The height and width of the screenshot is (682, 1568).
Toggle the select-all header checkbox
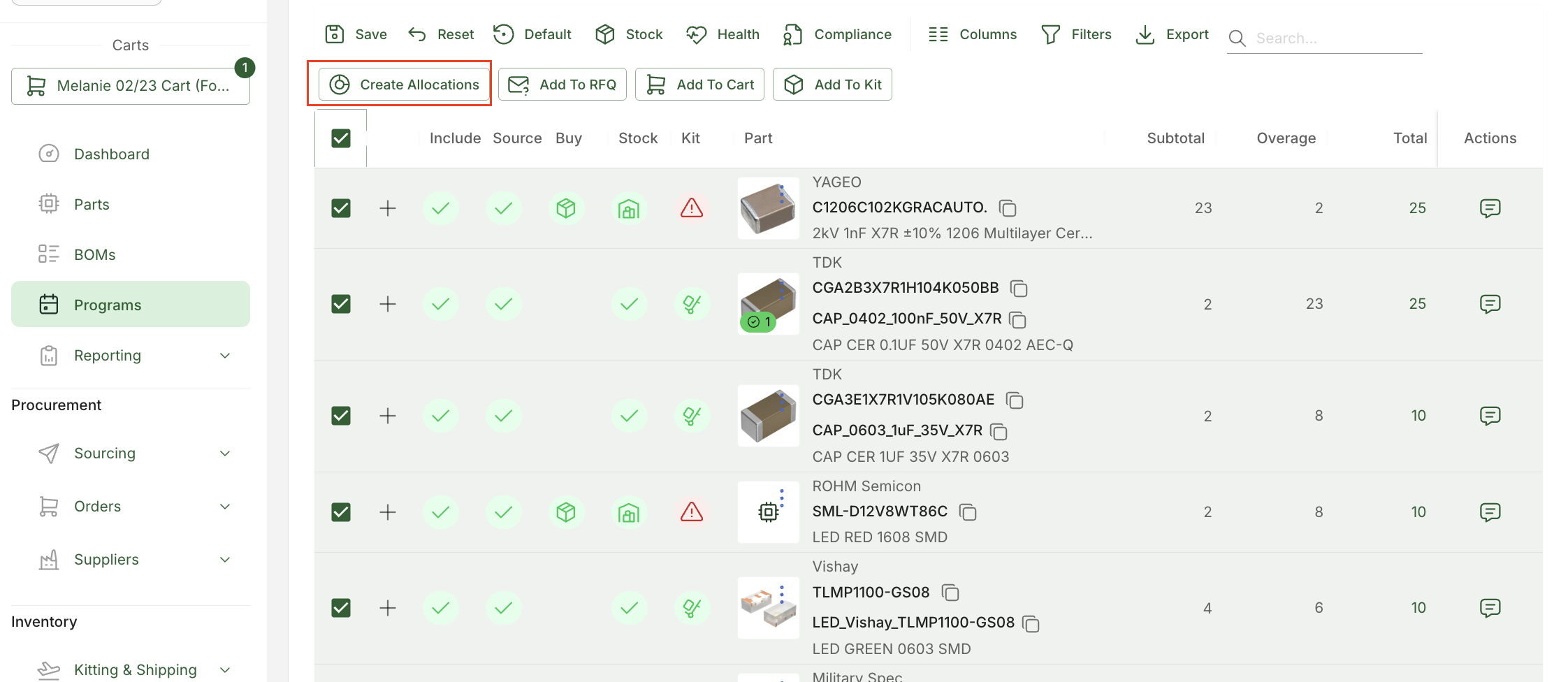click(341, 138)
